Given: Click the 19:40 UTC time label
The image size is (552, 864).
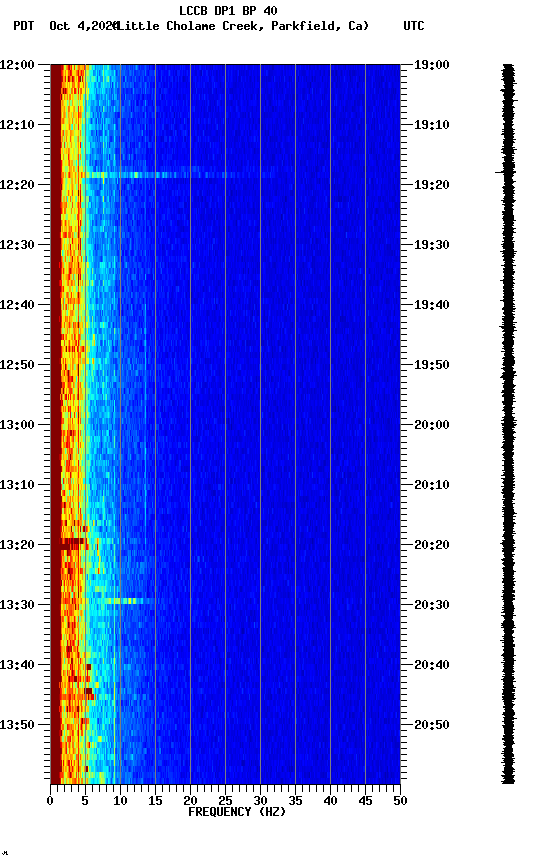Looking at the screenshot, I should (432, 305).
